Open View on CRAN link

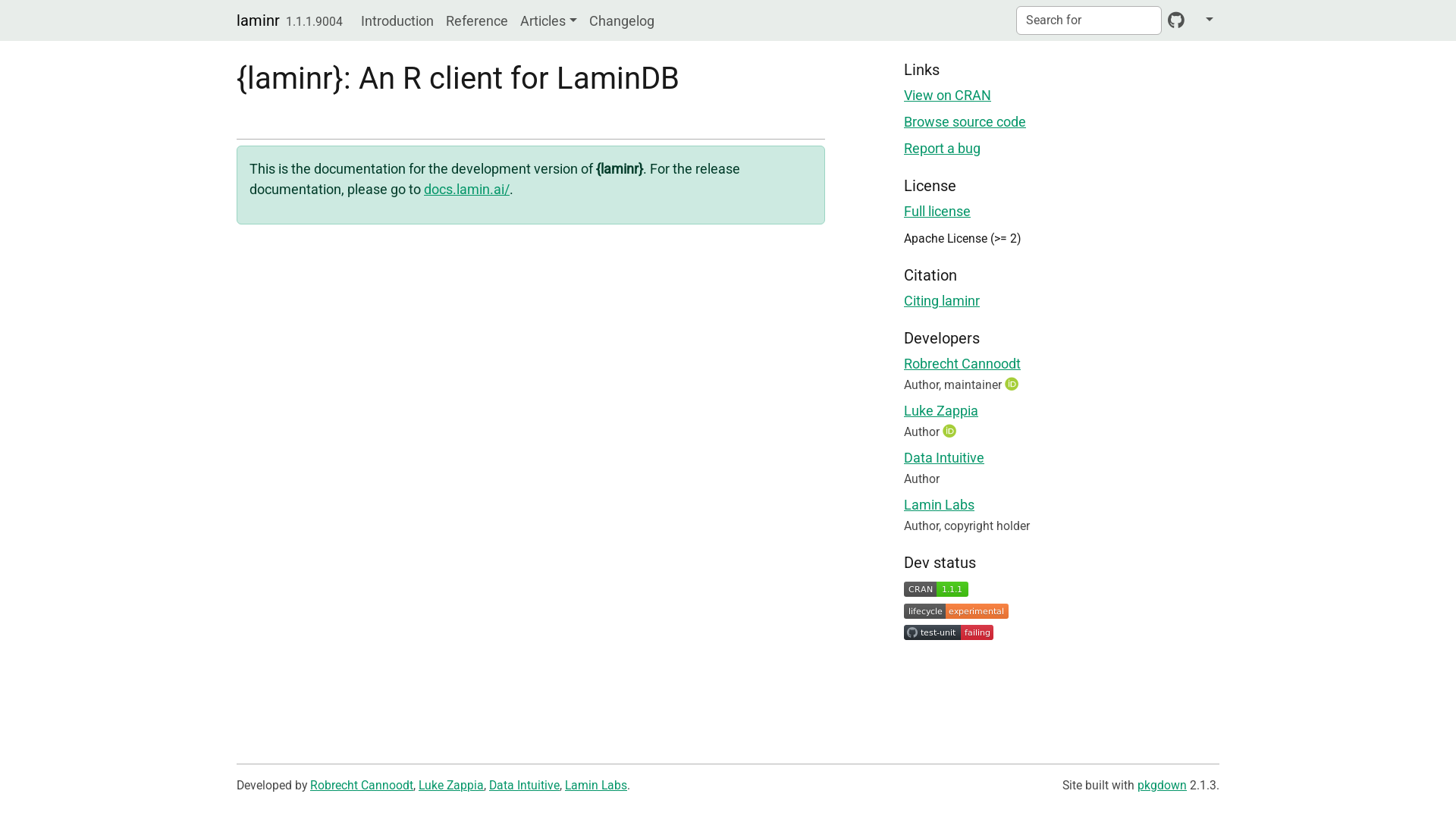point(947,96)
